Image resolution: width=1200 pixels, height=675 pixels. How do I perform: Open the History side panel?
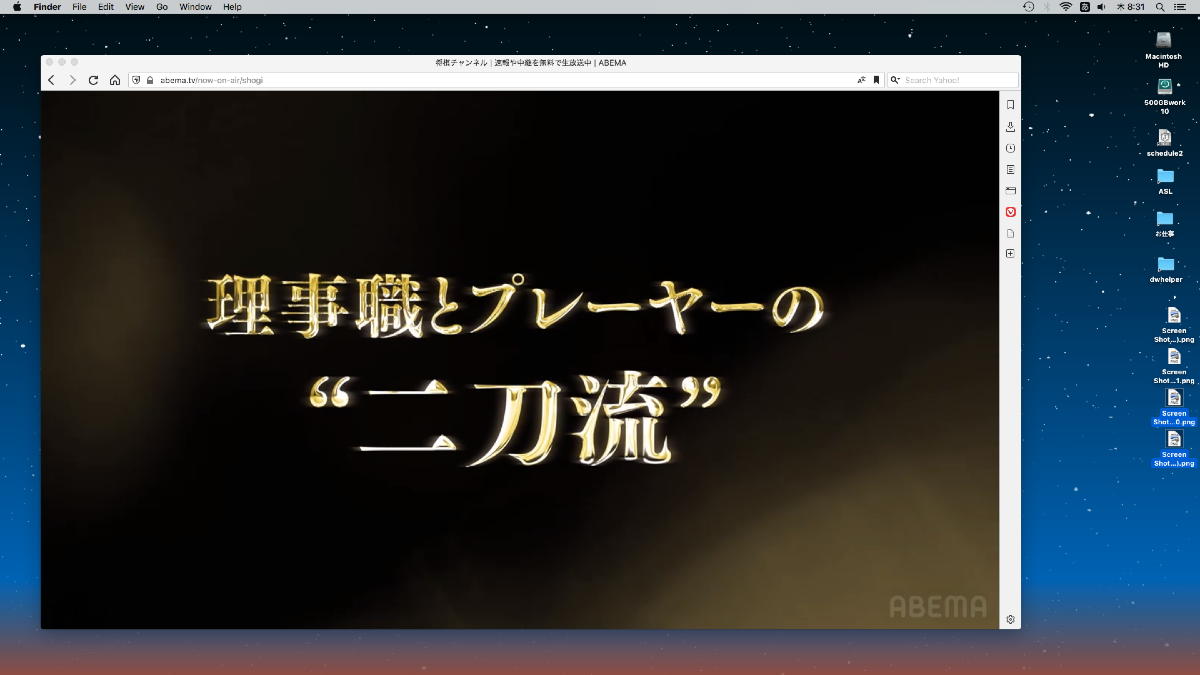1010,148
